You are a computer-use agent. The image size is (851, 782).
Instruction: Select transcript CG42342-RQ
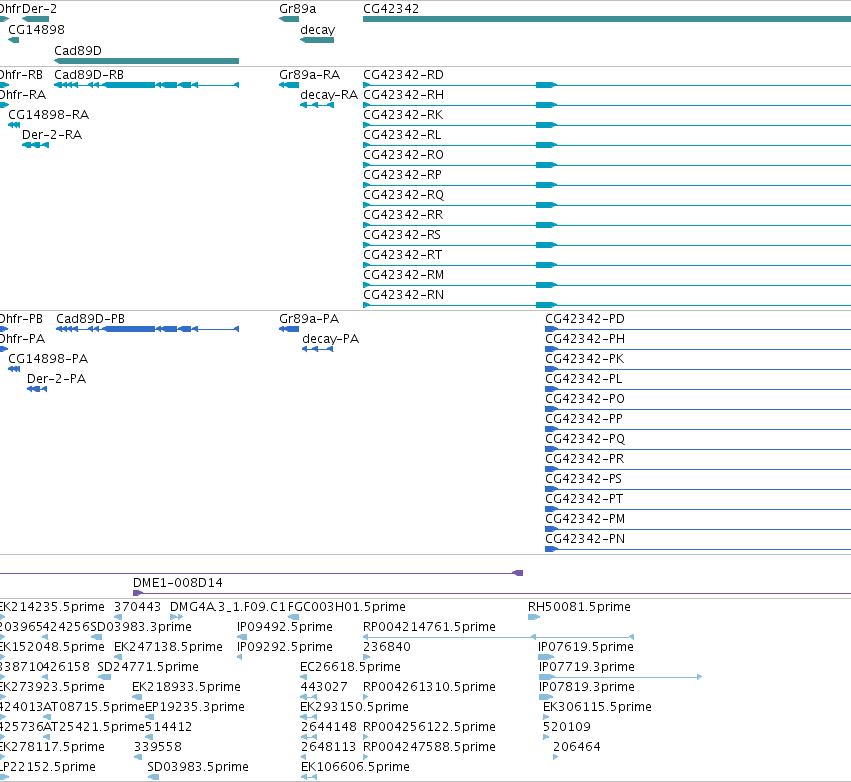pyautogui.click(x=403, y=195)
